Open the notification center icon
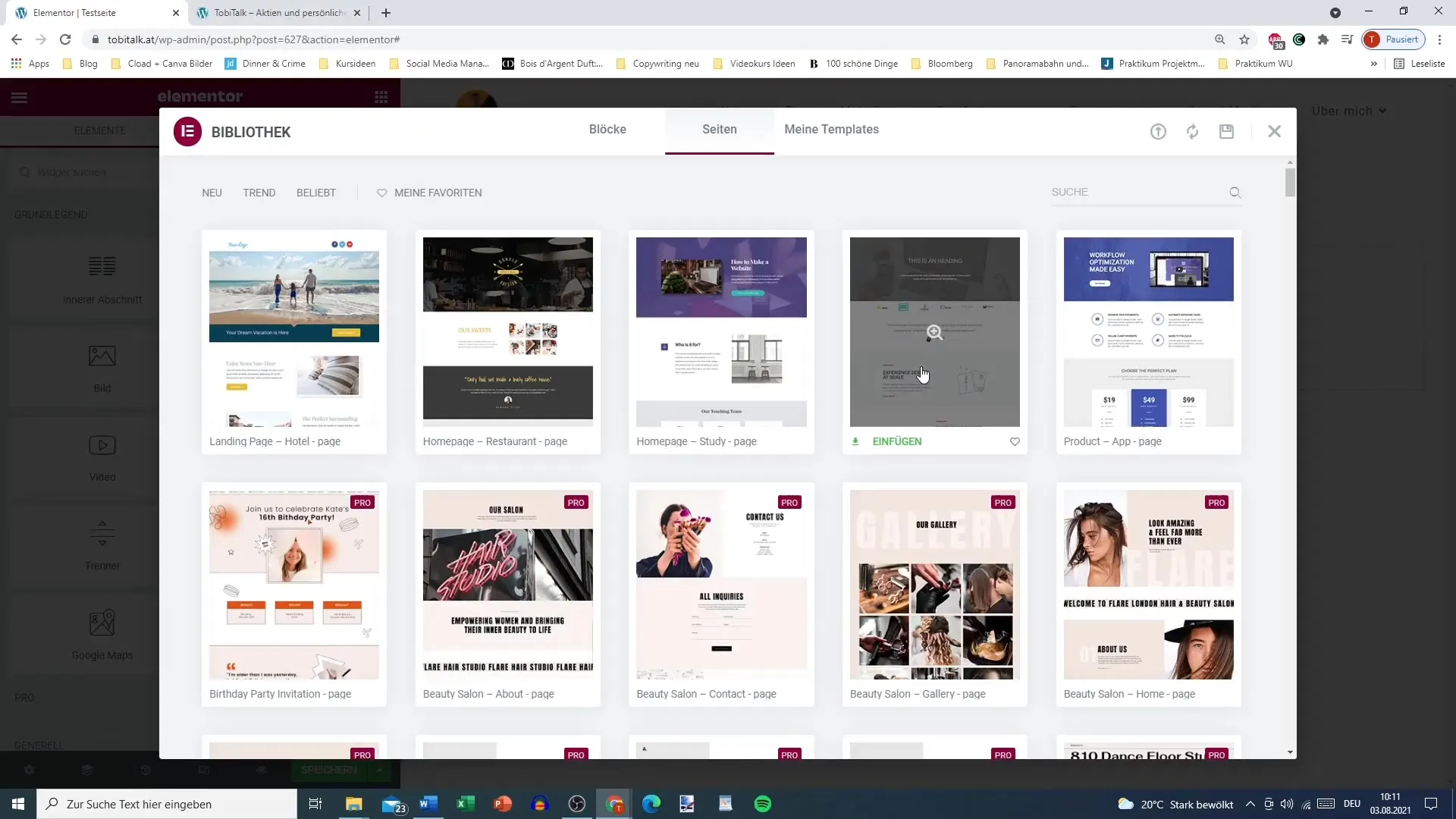Image resolution: width=1456 pixels, height=819 pixels. click(1431, 804)
